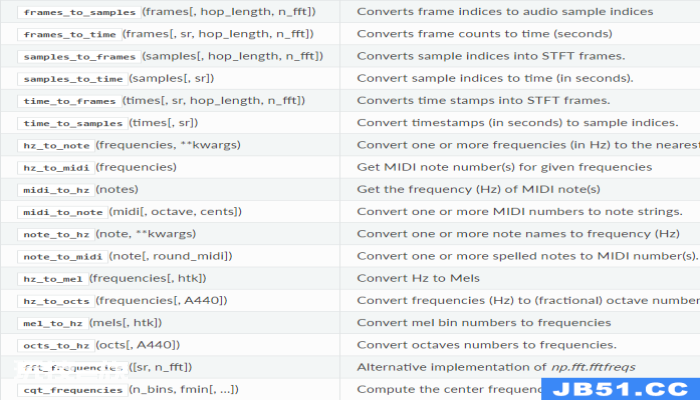This screenshot has height=400, width=700.
Task: Open the frames_to_time function link
Action: click(70, 34)
